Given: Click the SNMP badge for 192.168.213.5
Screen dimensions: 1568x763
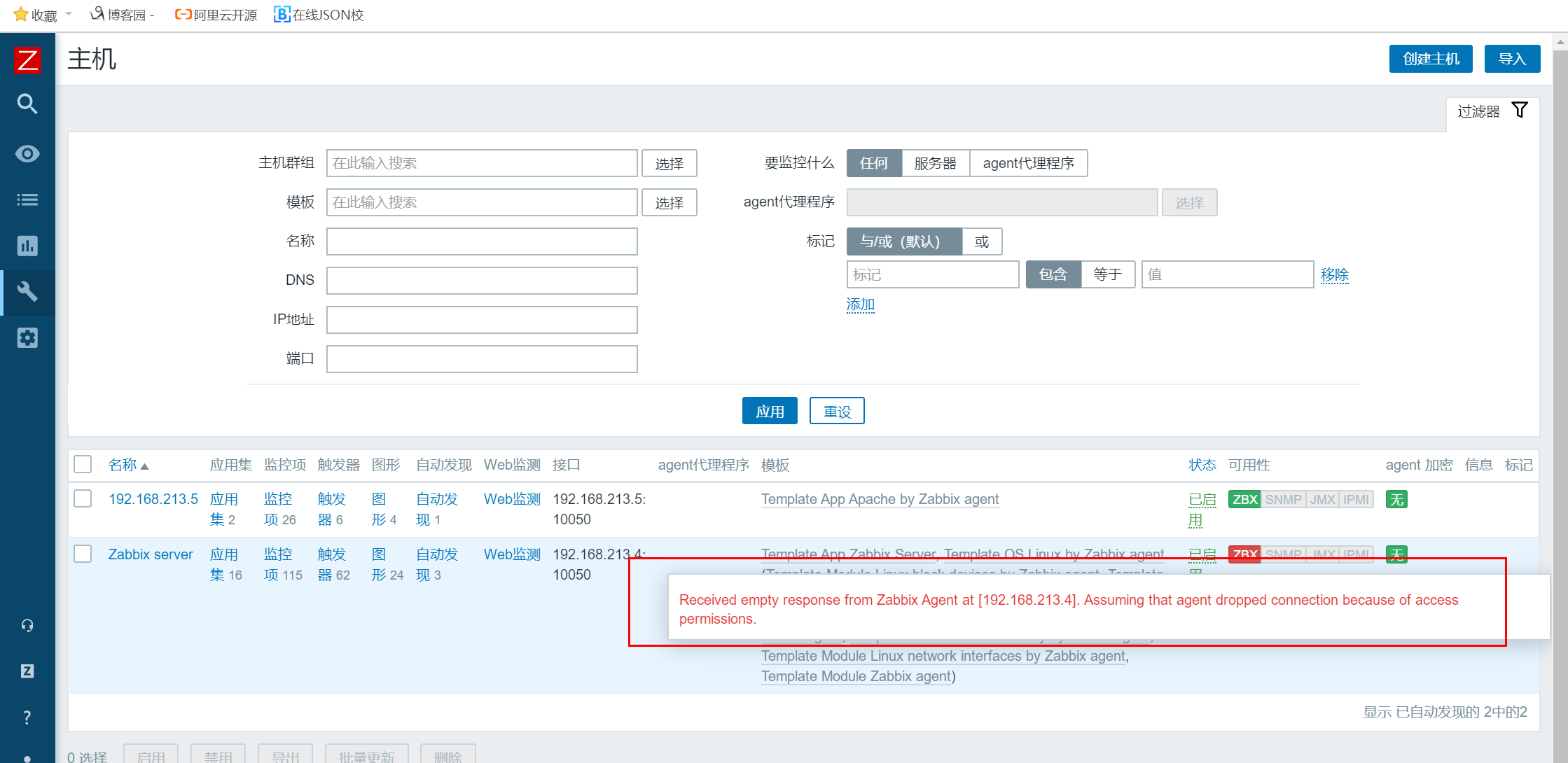Looking at the screenshot, I should [1283, 500].
